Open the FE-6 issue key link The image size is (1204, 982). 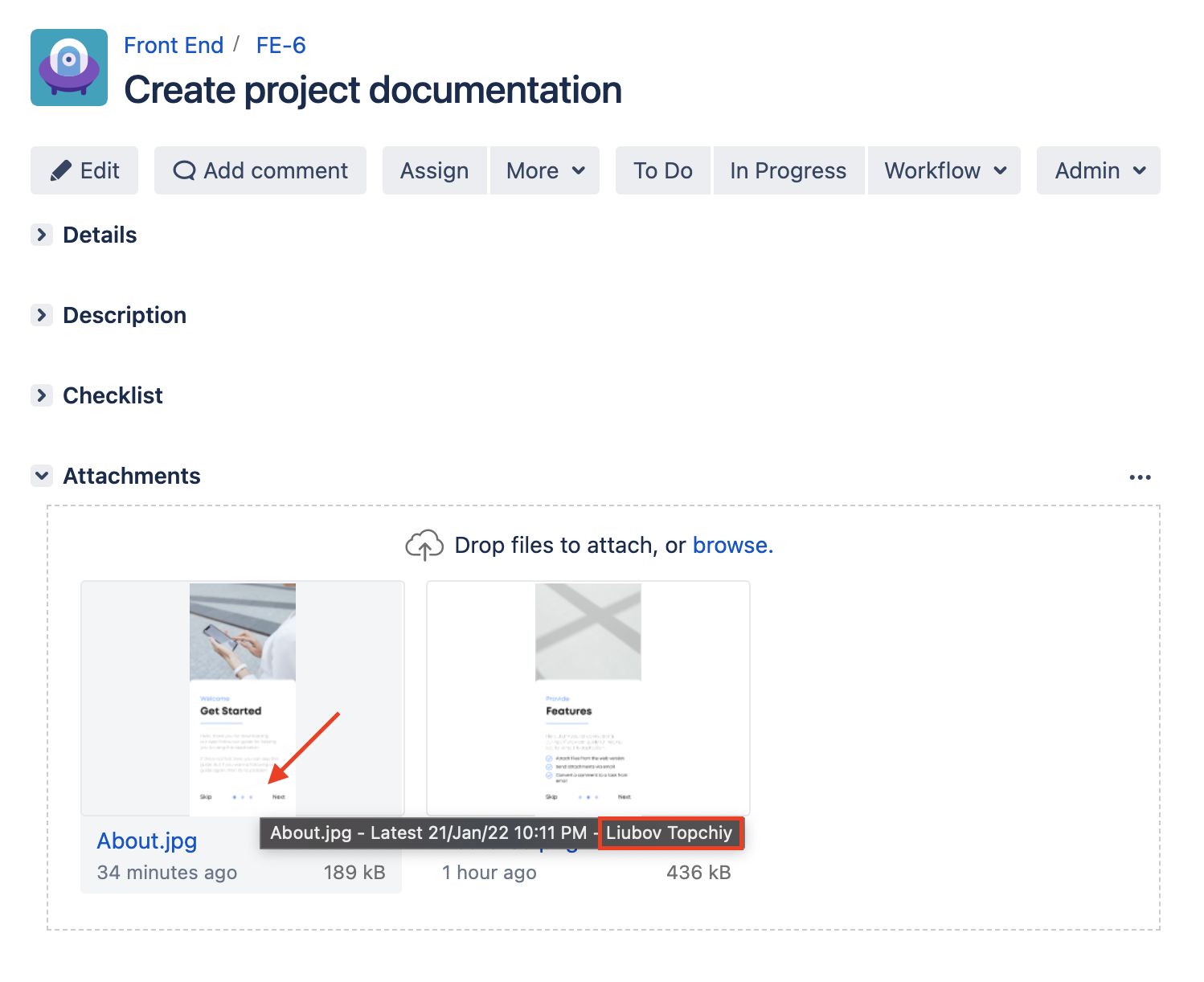point(281,45)
